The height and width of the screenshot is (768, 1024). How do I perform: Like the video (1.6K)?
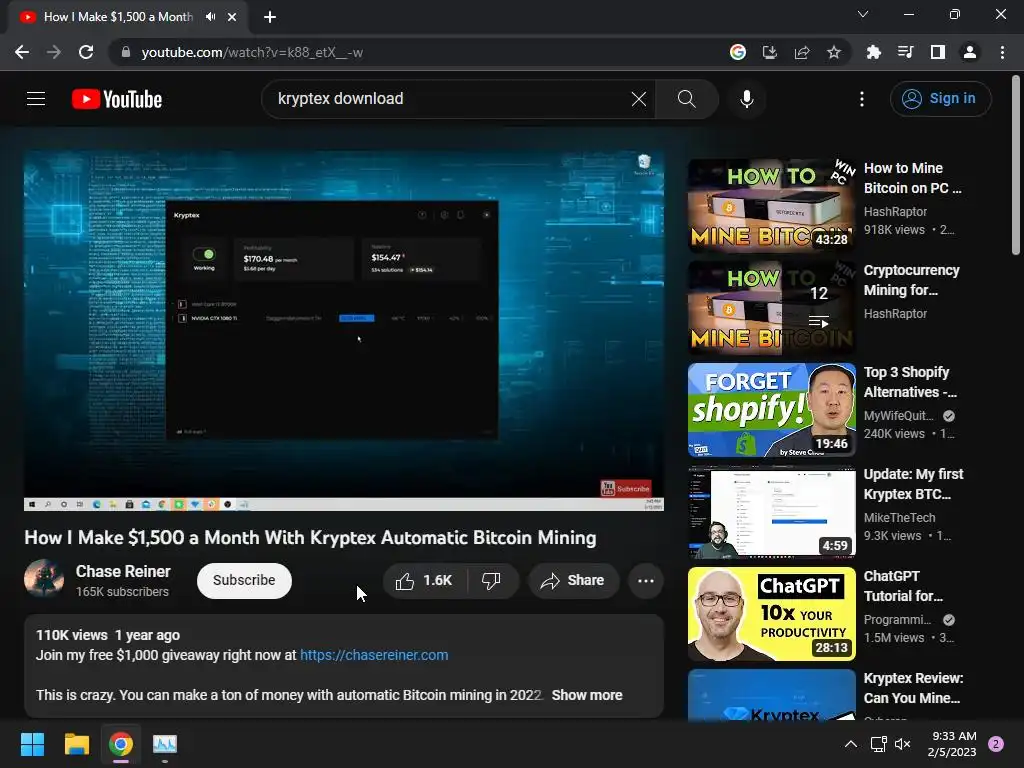tap(424, 581)
